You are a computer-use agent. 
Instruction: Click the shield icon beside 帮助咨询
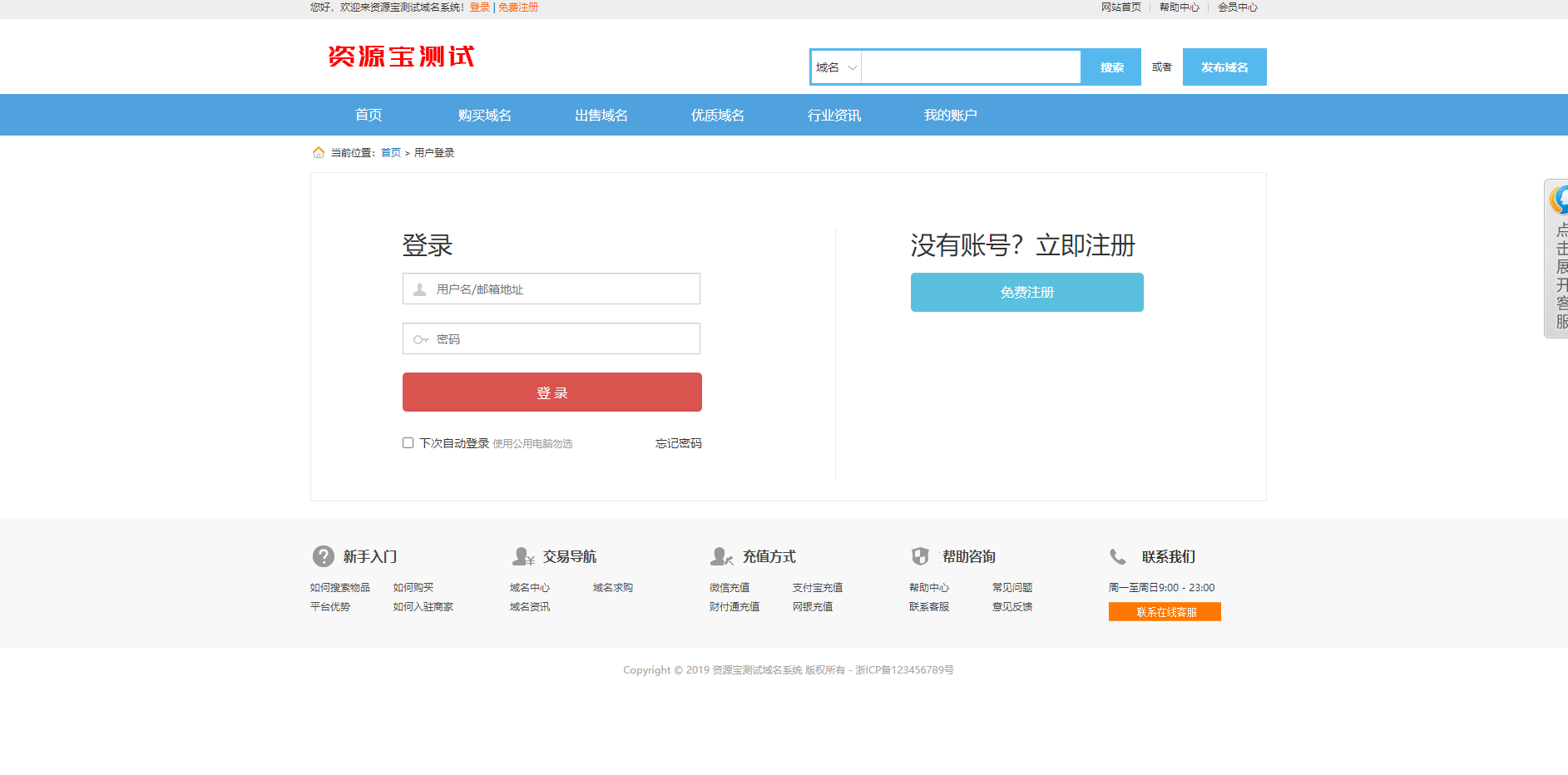coord(920,556)
